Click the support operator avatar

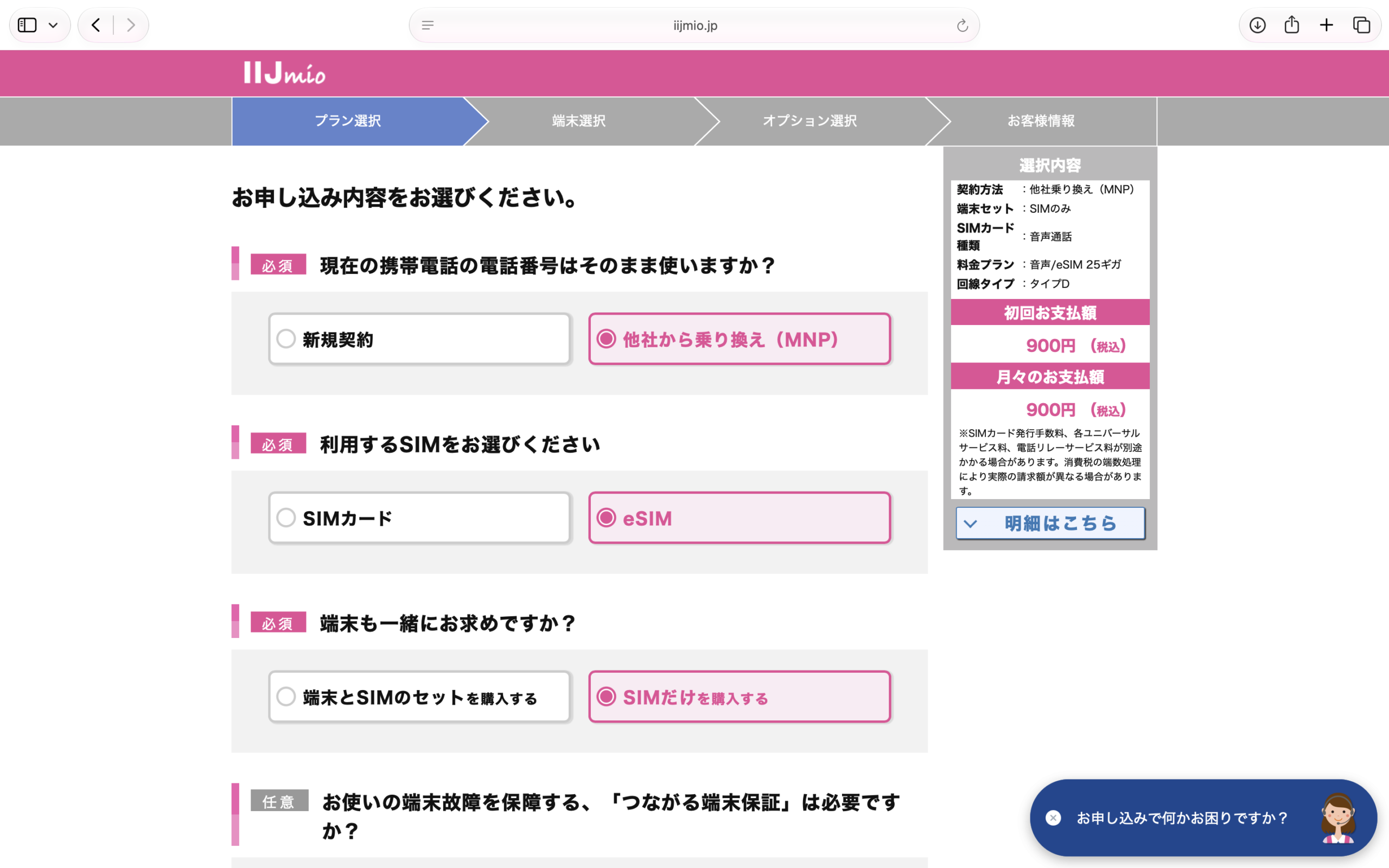(x=1338, y=819)
